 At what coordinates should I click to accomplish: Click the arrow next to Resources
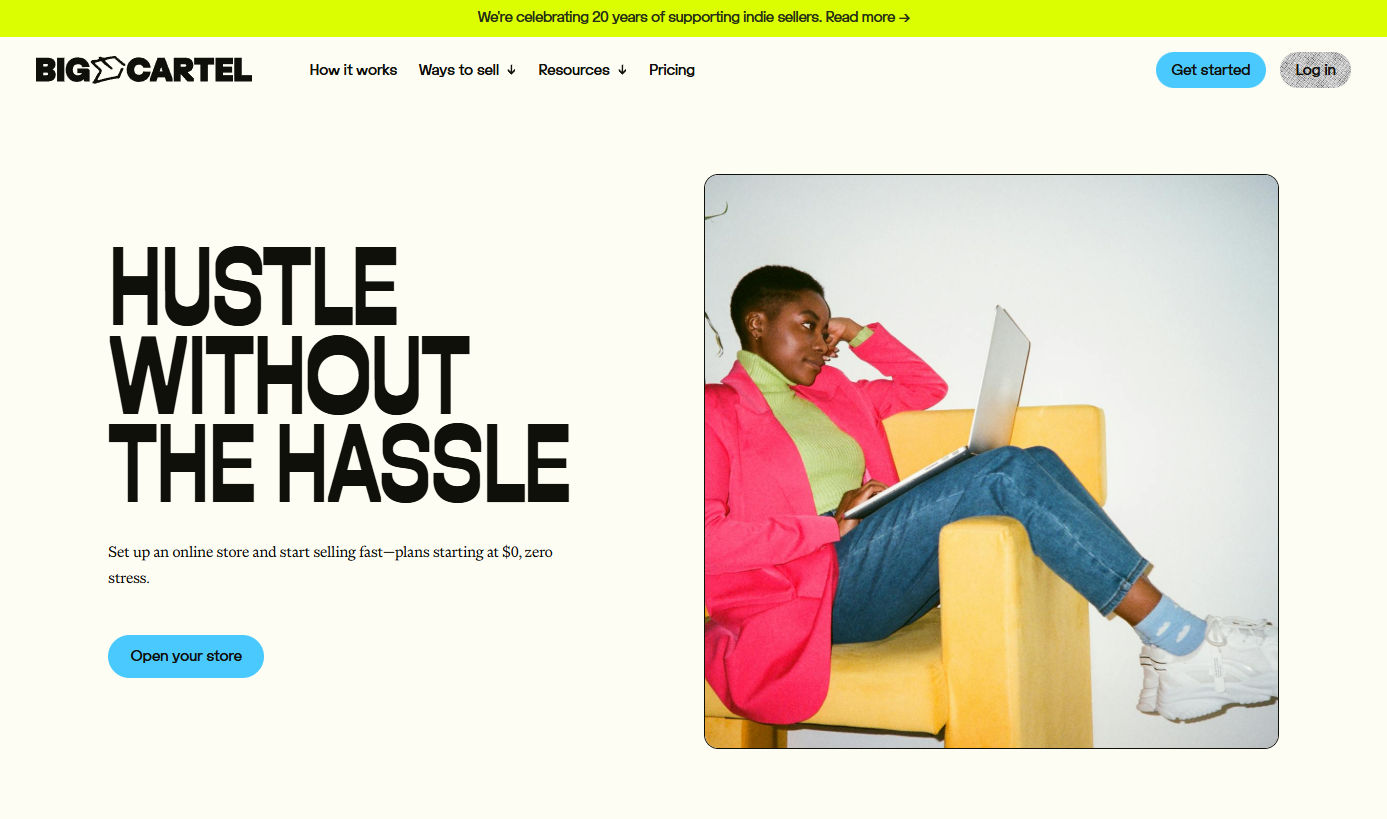[622, 70]
